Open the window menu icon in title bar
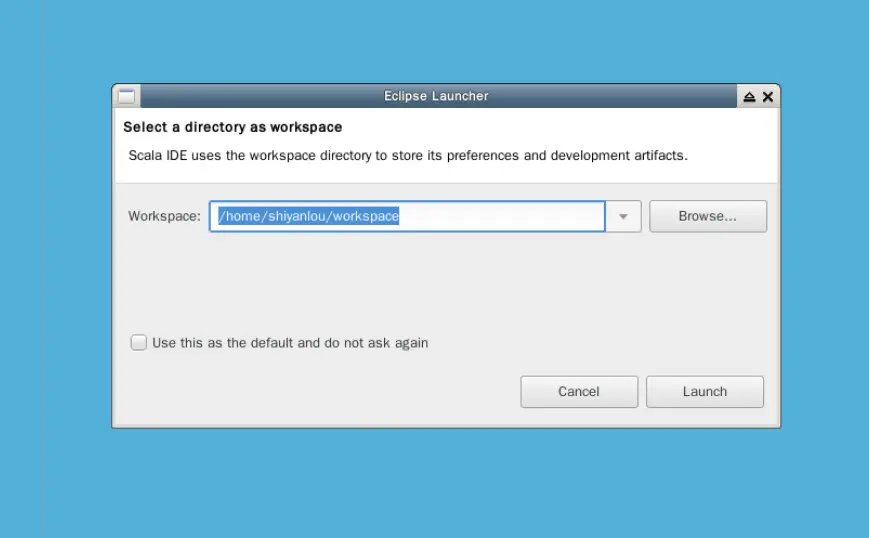 point(126,96)
